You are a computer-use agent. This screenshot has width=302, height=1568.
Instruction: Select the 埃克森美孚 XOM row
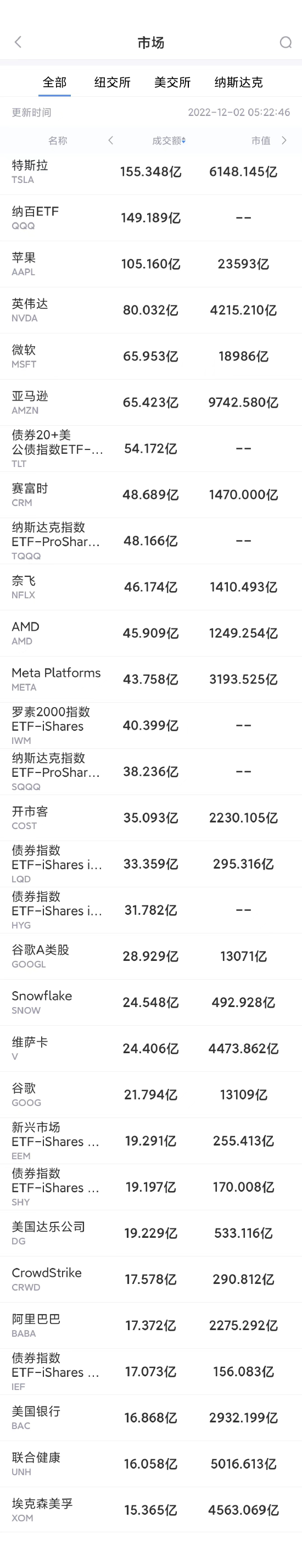point(151,1510)
